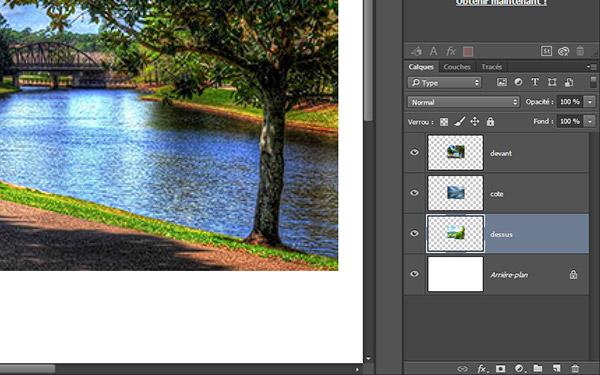Screen dimensions: 600x375
Task: Hide the Arrière-plan layer
Action: [414, 274]
